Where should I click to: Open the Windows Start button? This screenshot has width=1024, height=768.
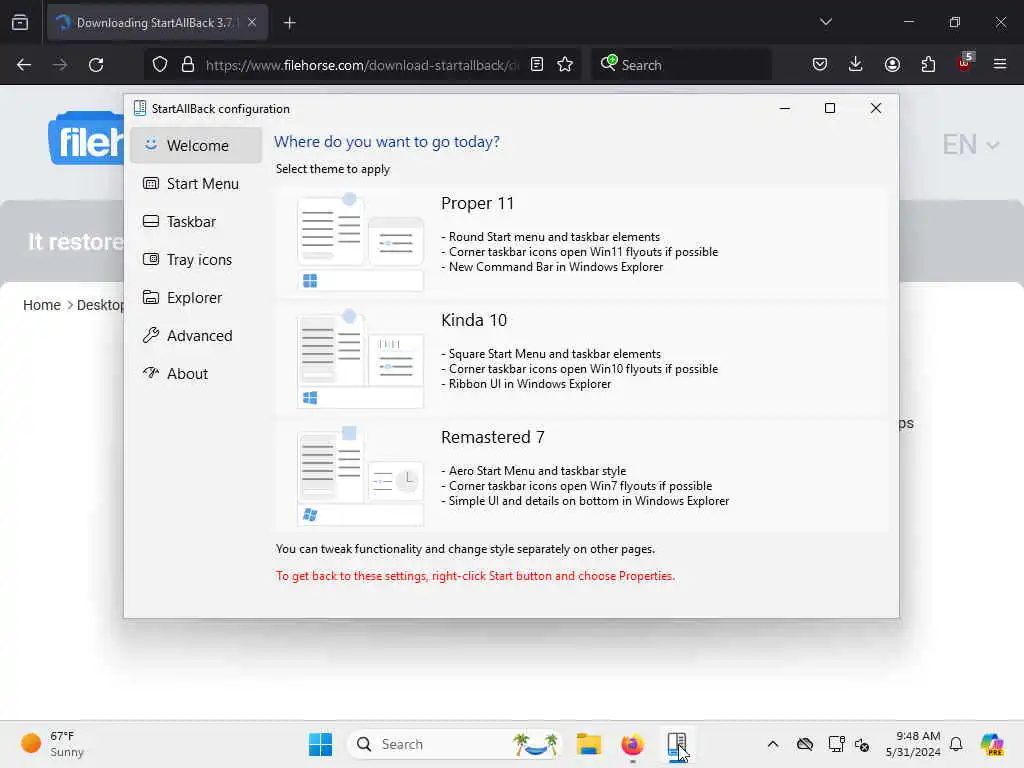(x=320, y=744)
